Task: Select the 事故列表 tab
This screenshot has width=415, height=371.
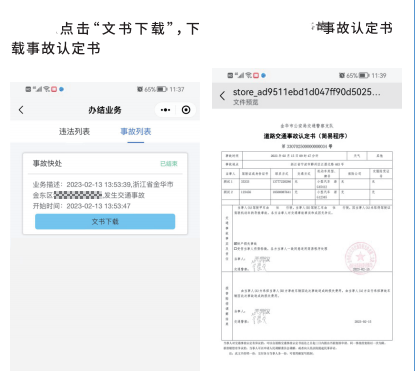Action: (x=136, y=131)
